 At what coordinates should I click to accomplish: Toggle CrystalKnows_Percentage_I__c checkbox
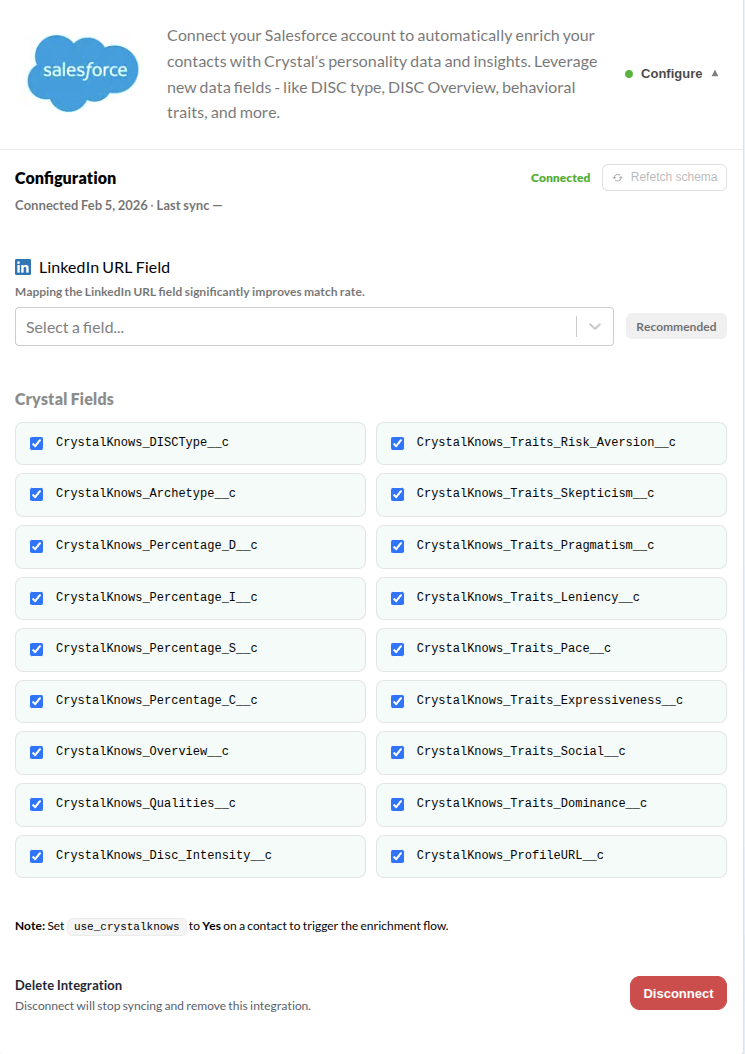[x=36, y=598]
